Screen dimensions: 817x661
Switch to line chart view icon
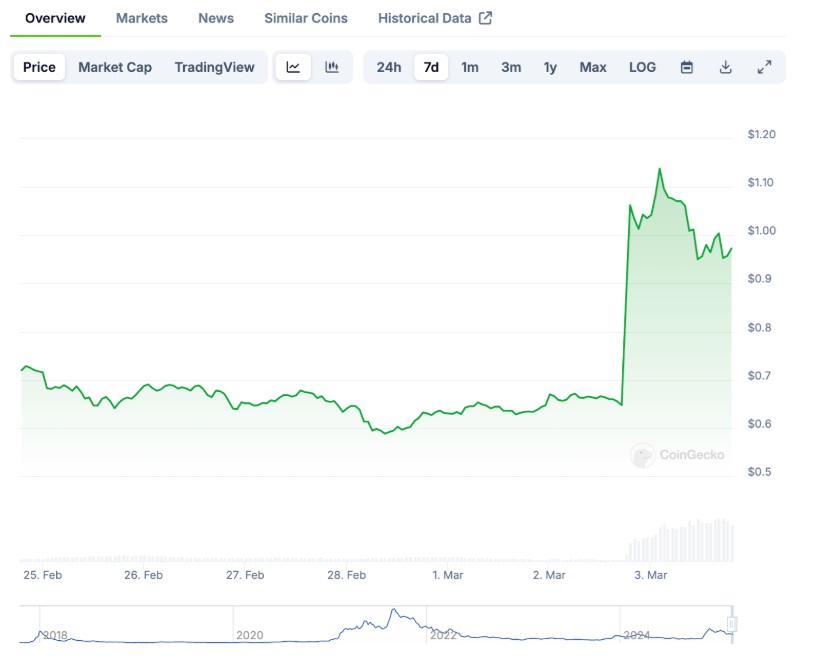[x=293, y=67]
